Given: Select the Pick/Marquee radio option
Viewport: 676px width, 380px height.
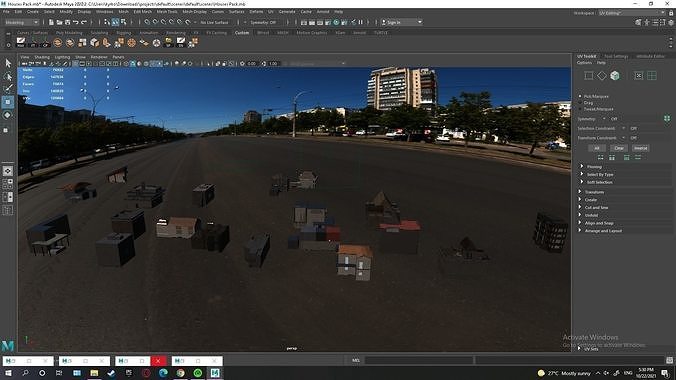Looking at the screenshot, I should pyautogui.click(x=580, y=96).
